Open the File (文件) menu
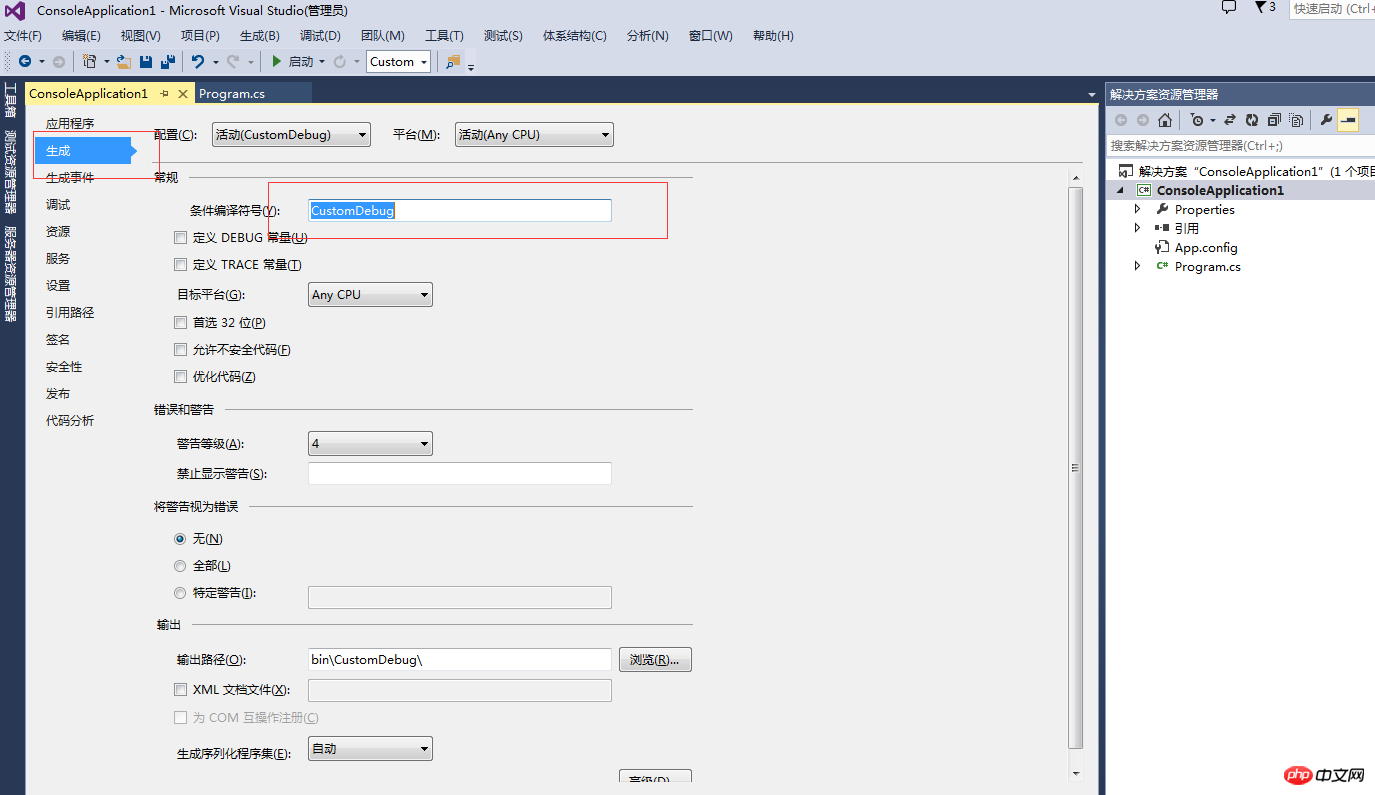Screen dimensions: 1375x795 click(x=23, y=36)
